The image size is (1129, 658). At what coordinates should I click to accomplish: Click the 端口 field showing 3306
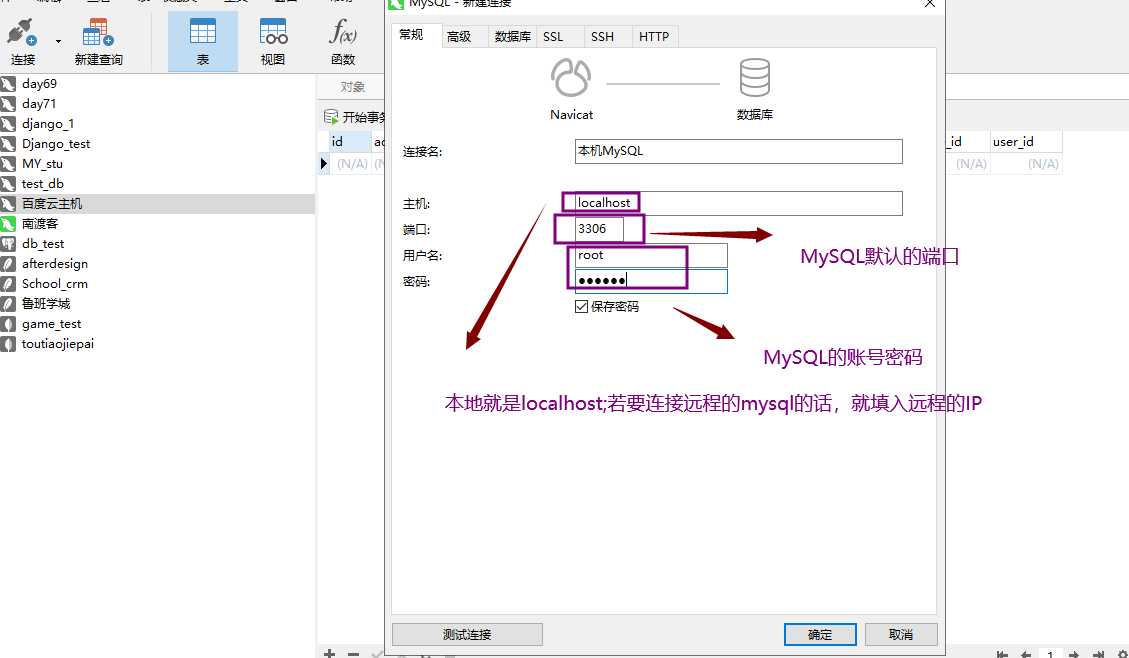(599, 229)
